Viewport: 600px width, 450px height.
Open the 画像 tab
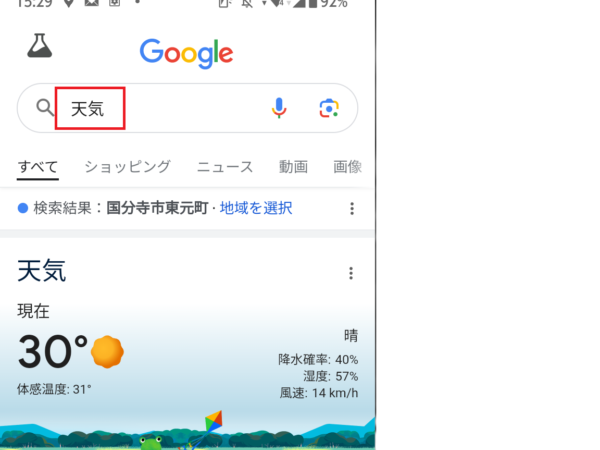pyautogui.click(x=347, y=167)
